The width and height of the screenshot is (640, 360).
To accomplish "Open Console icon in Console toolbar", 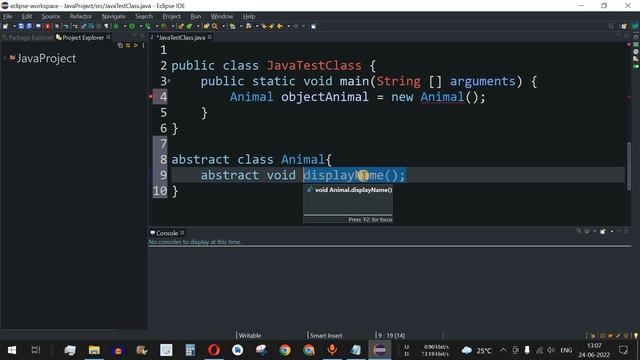I will coord(603,231).
